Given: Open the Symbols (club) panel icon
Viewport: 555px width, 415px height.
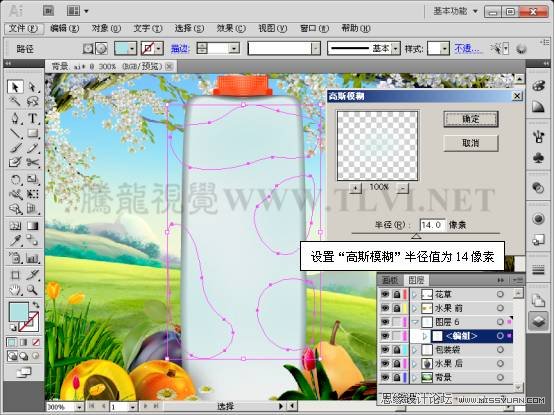Looking at the screenshot, I should [539, 158].
